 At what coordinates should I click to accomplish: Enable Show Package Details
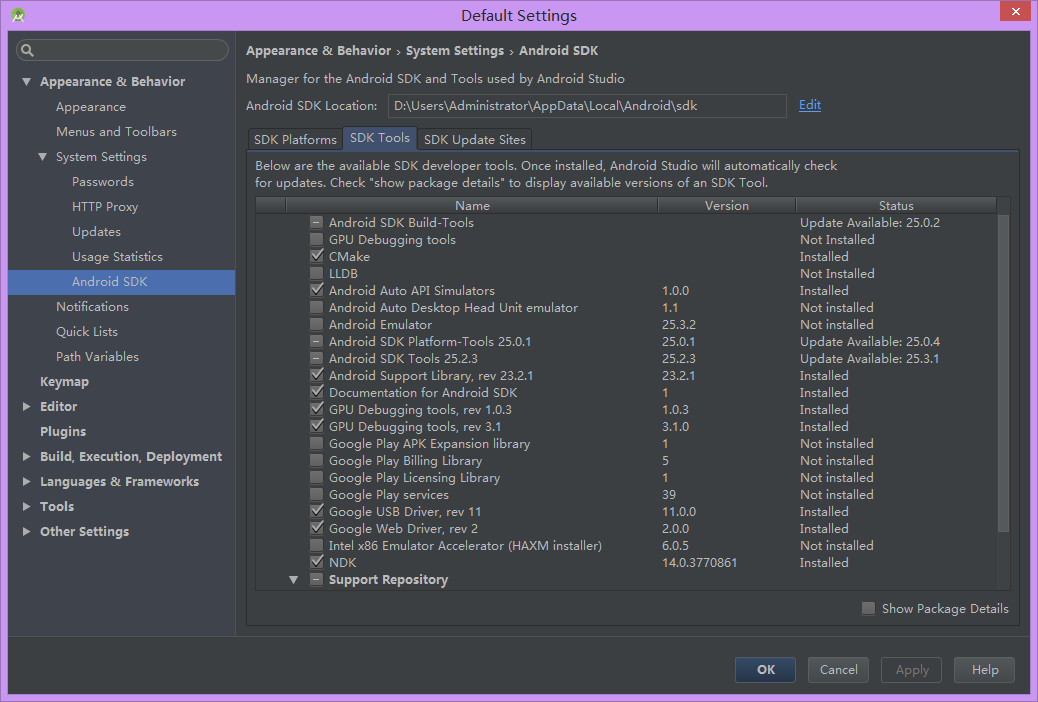(868, 608)
